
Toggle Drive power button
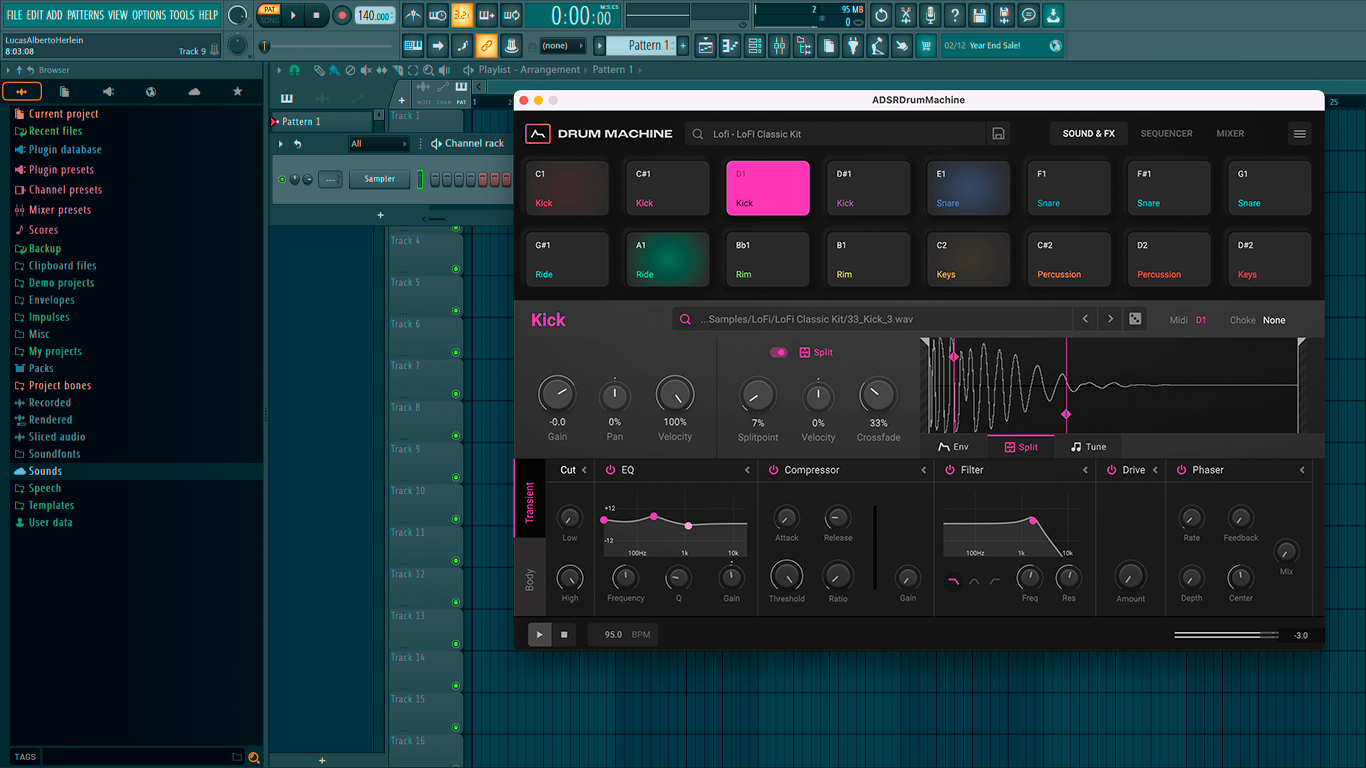[1111, 470]
